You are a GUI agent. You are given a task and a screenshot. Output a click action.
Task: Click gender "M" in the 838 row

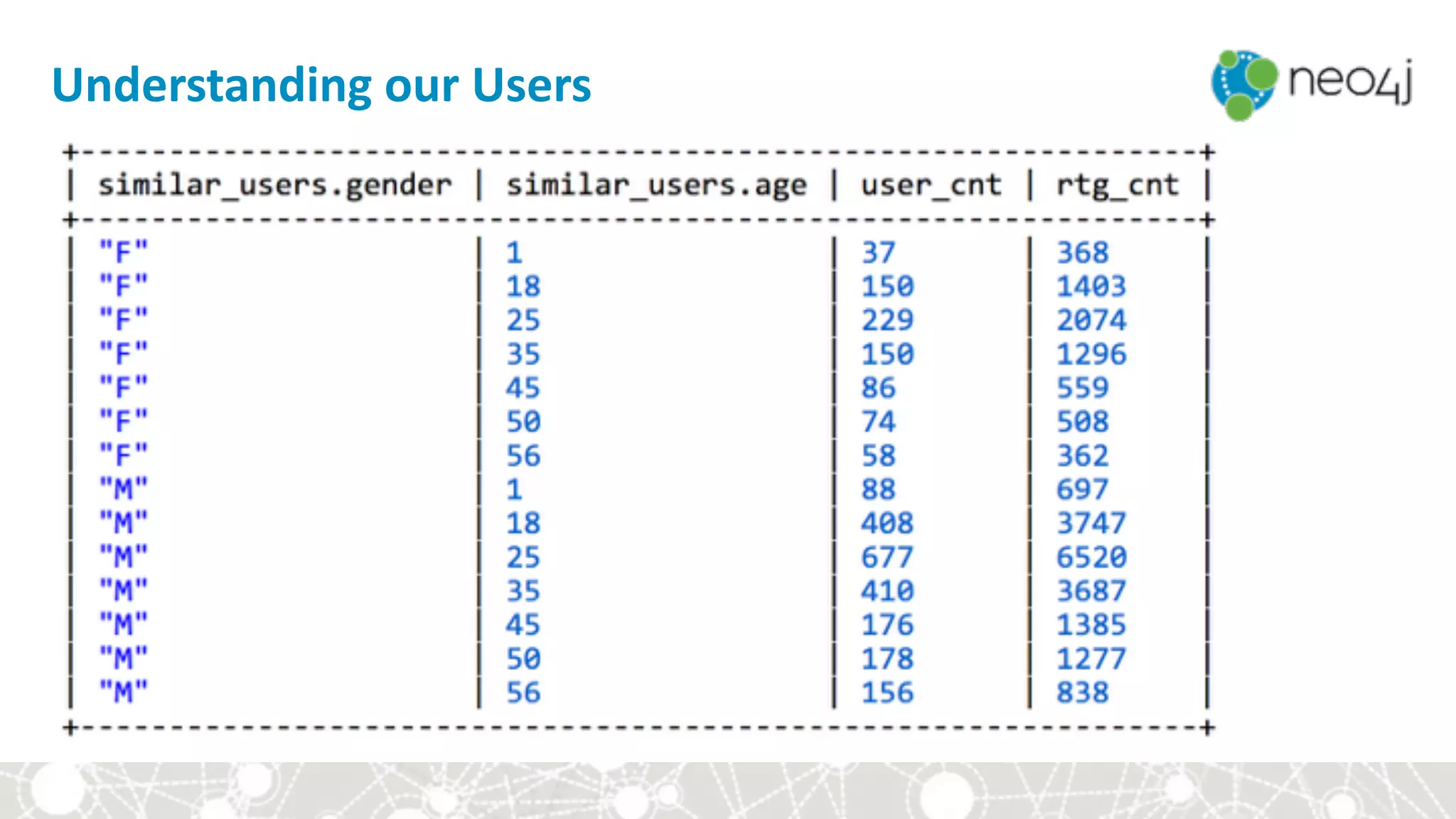pos(124,692)
